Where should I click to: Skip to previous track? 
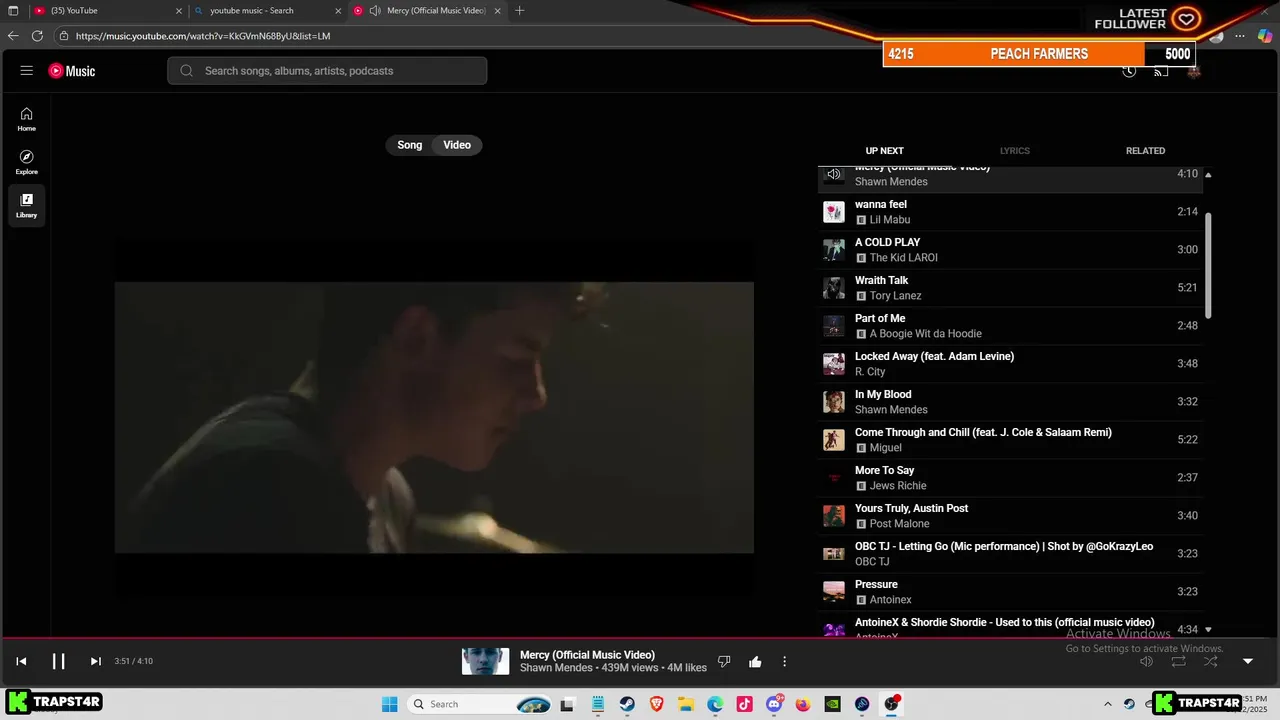pyautogui.click(x=21, y=661)
